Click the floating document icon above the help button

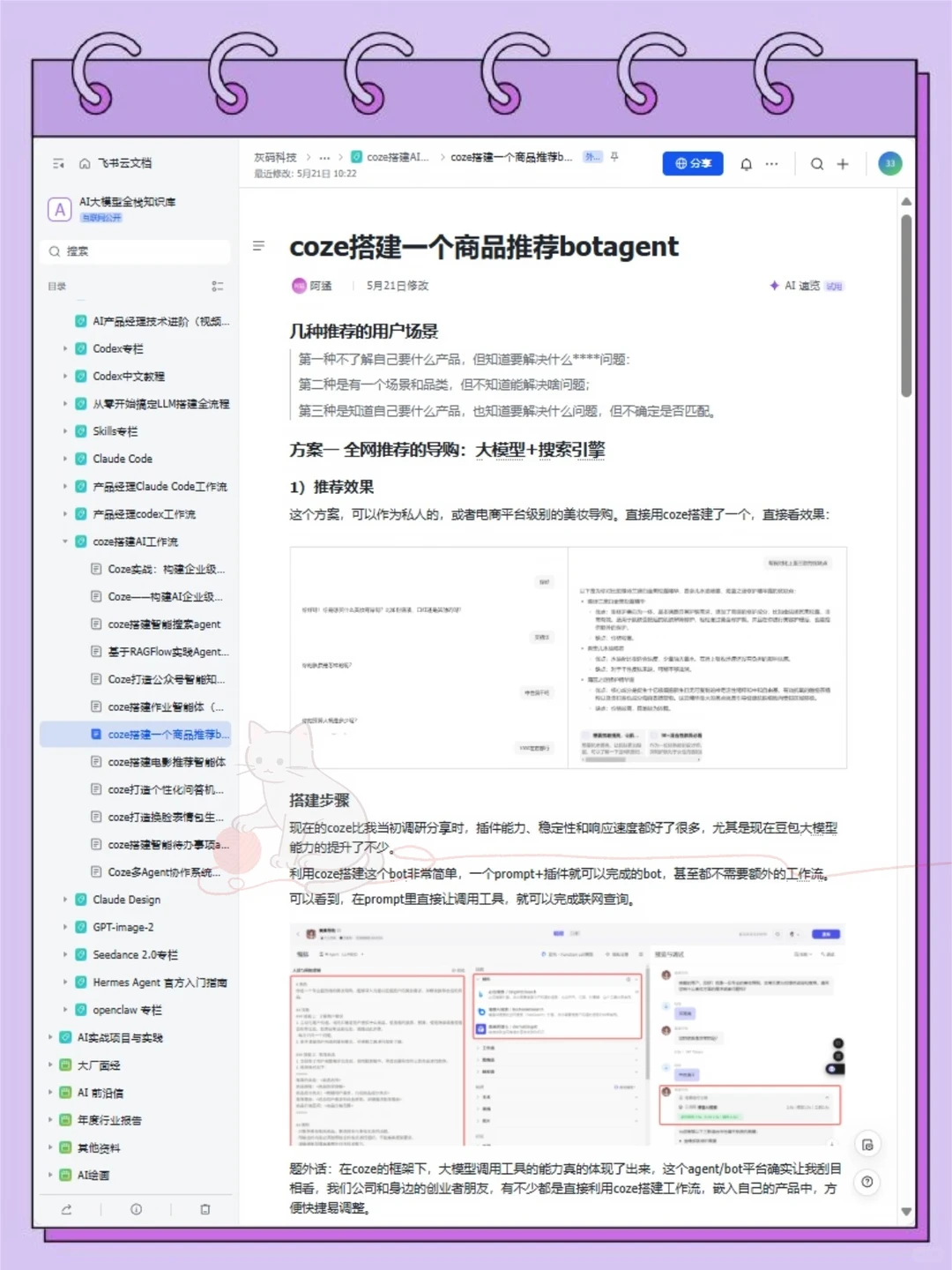[x=867, y=1145]
